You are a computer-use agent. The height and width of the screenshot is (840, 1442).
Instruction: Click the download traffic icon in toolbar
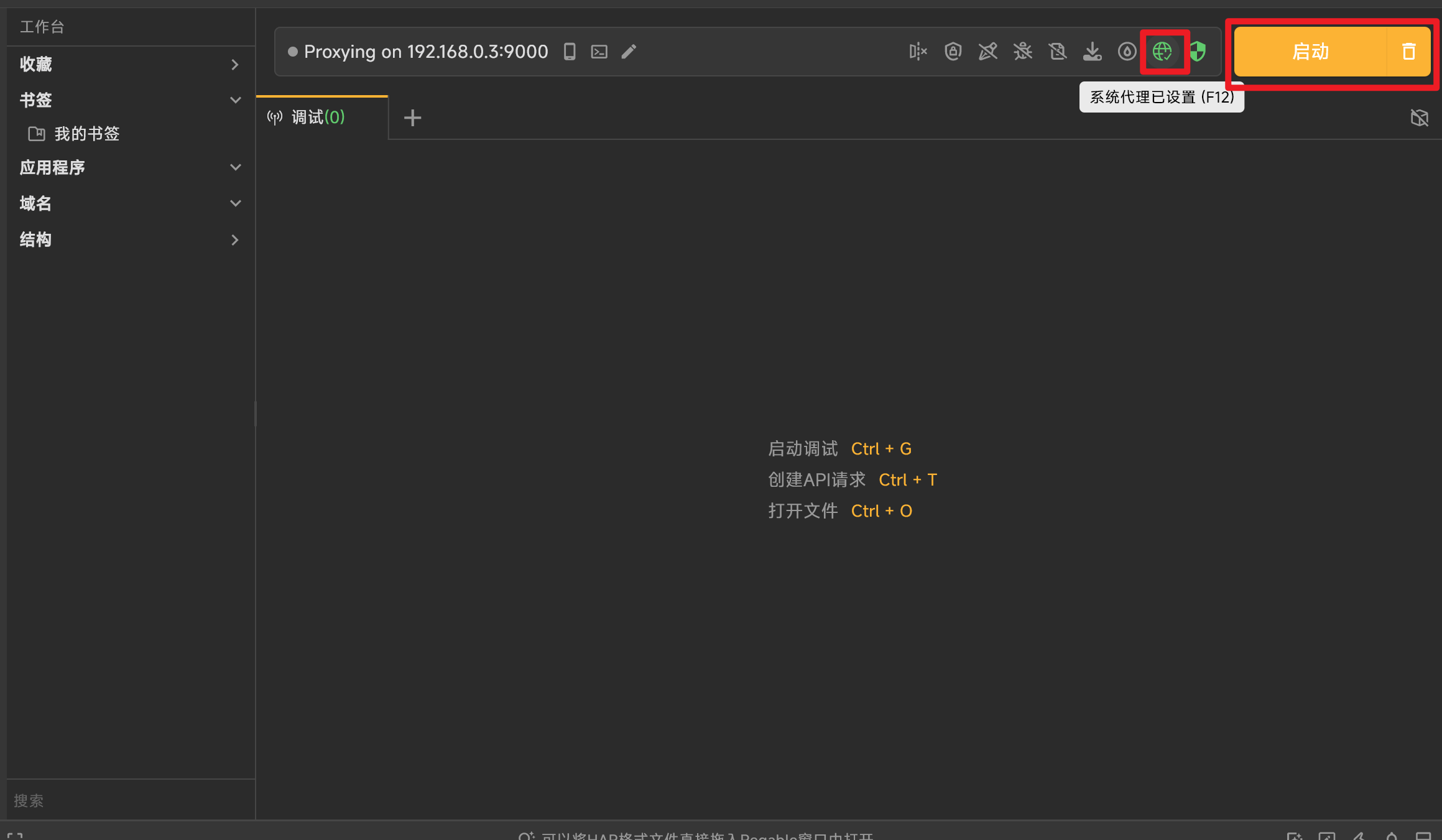tap(1093, 52)
